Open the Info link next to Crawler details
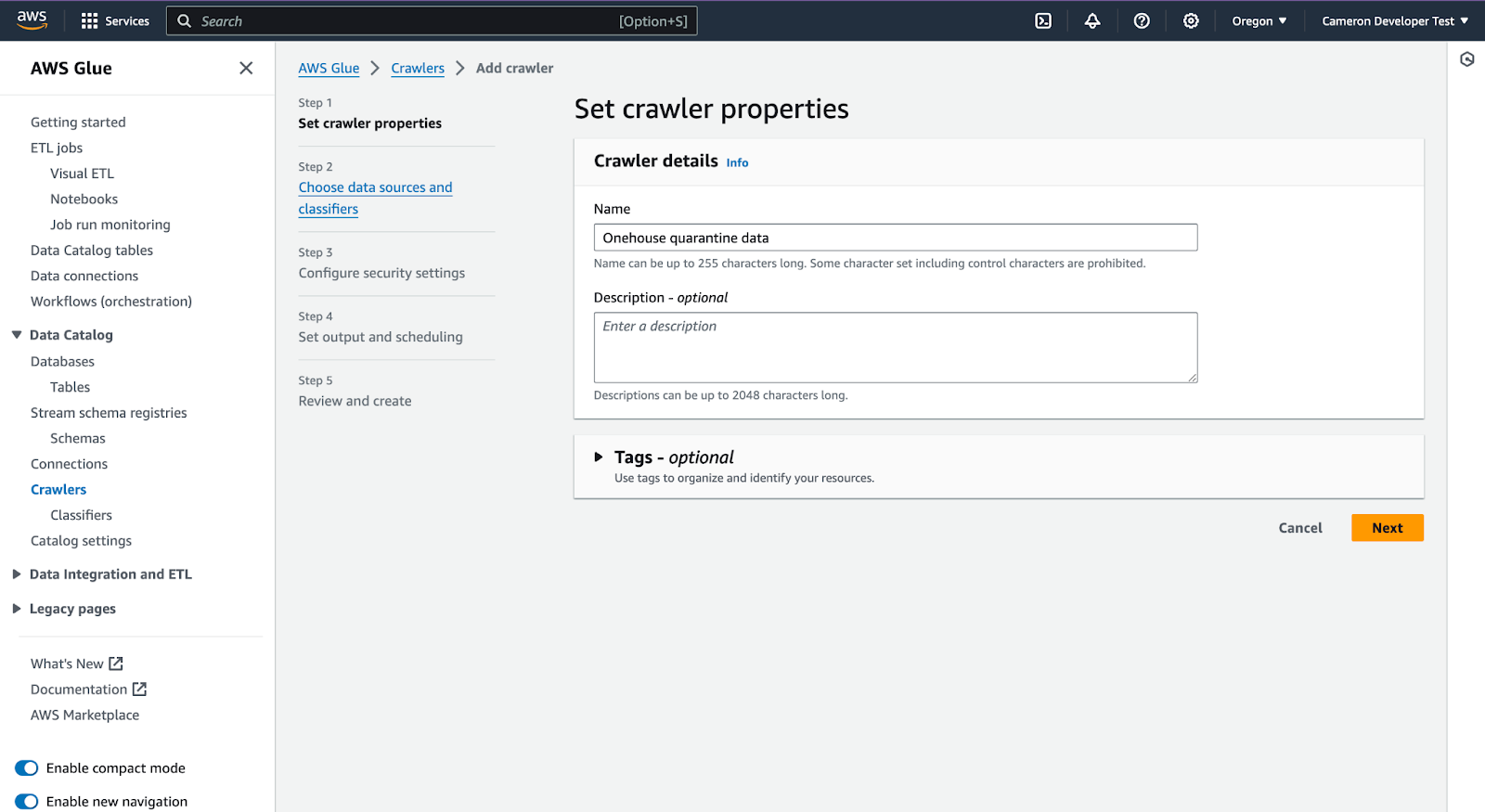 [737, 162]
